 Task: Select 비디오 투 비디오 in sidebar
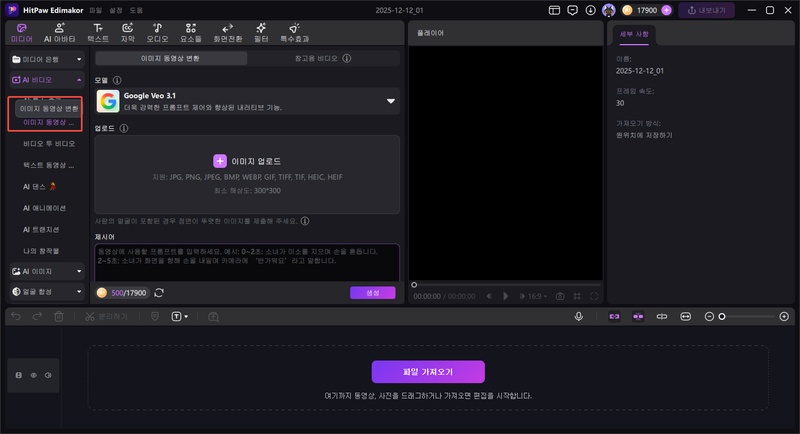coord(49,144)
